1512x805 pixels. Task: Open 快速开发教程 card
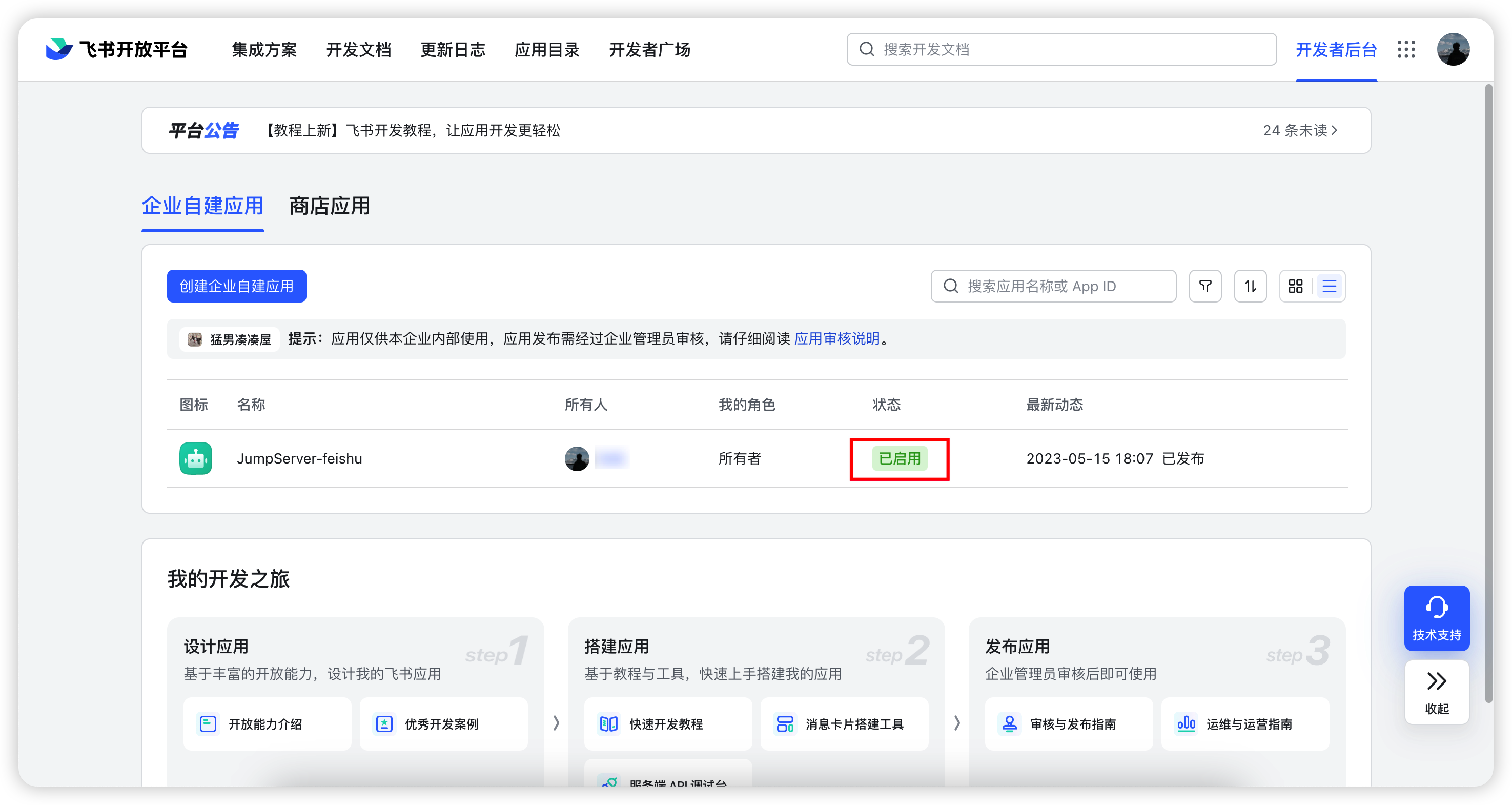tap(667, 723)
